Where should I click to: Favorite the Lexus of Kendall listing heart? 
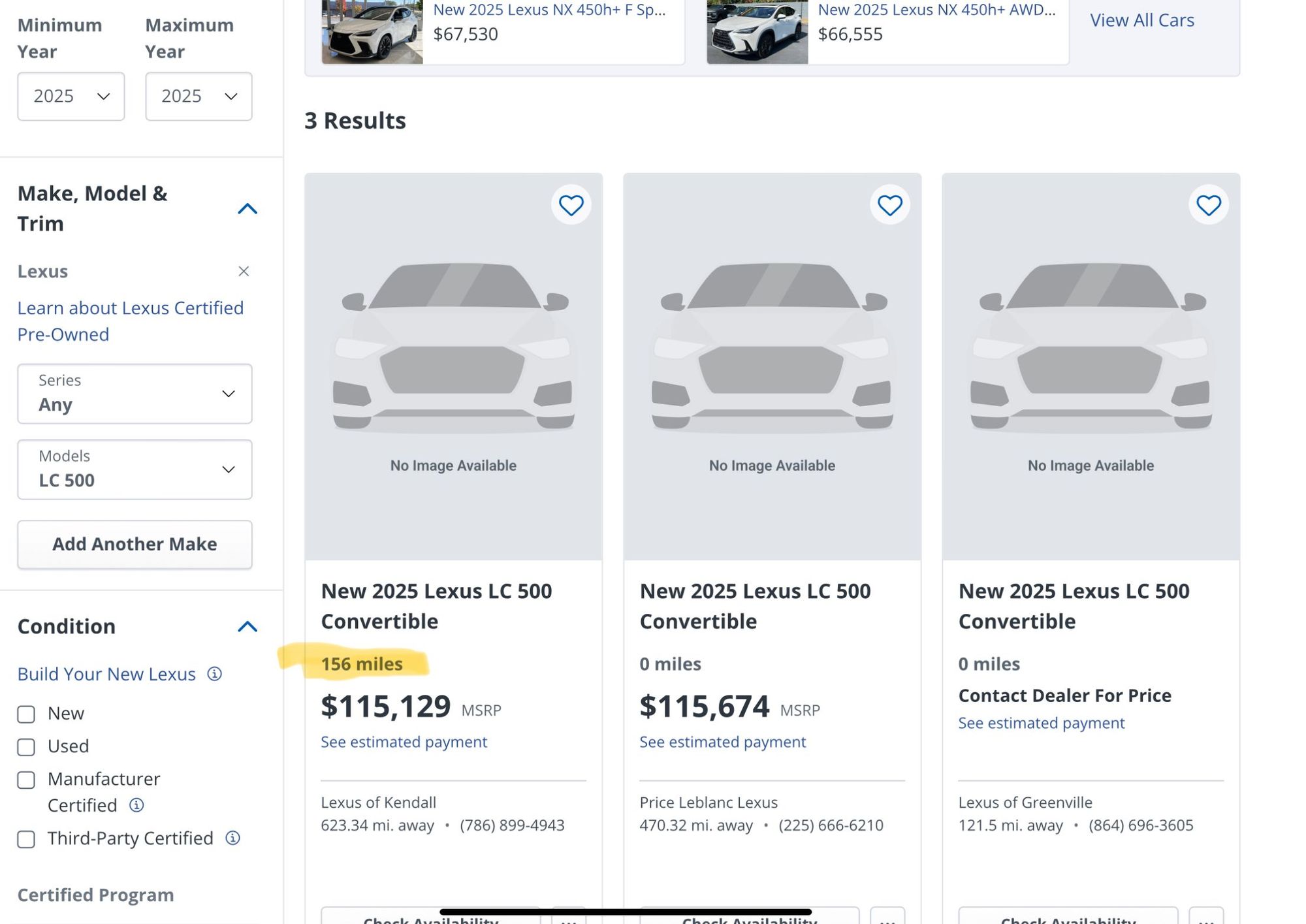click(571, 206)
